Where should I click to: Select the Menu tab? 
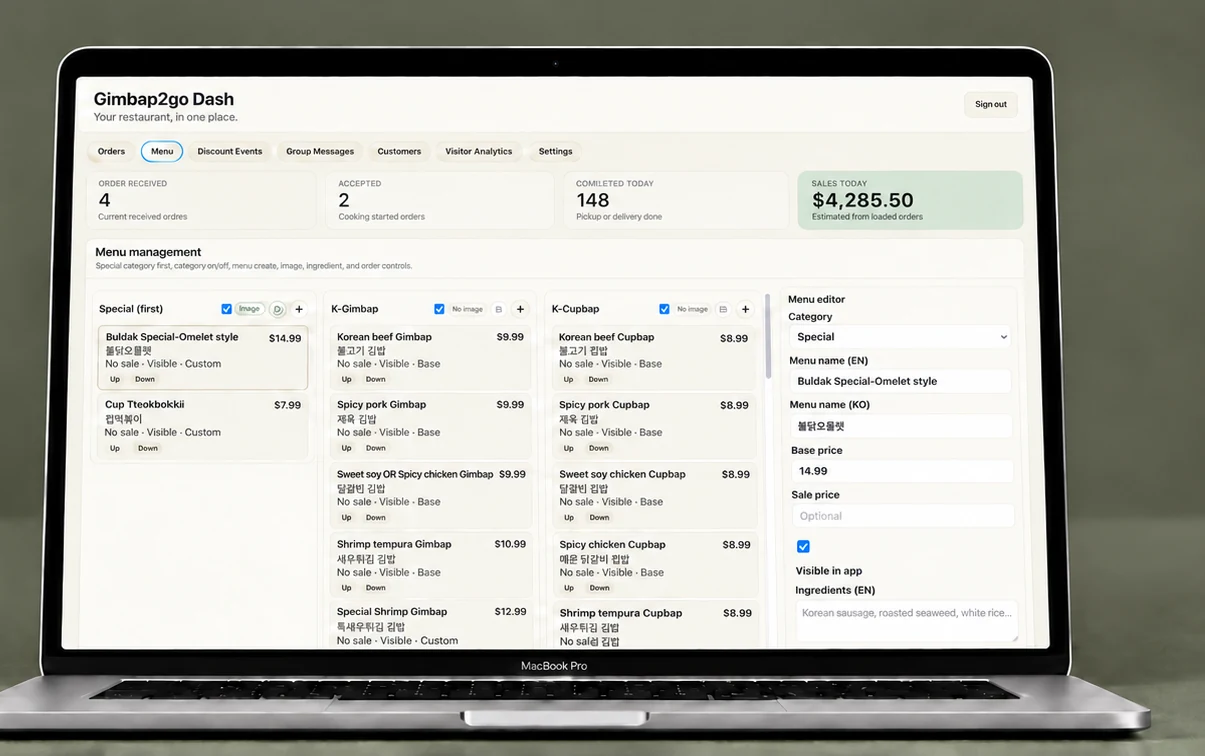click(x=162, y=152)
